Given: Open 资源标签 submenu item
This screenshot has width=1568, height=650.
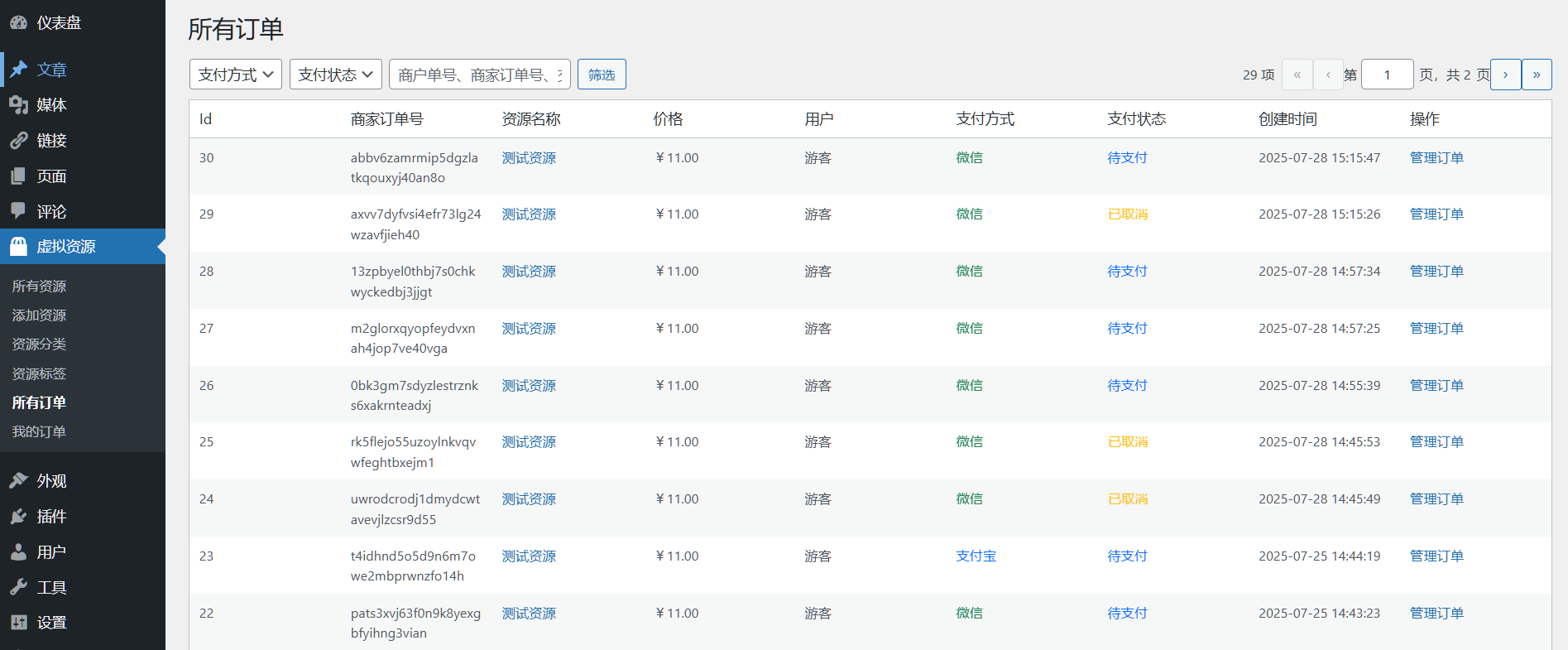Looking at the screenshot, I should (39, 374).
